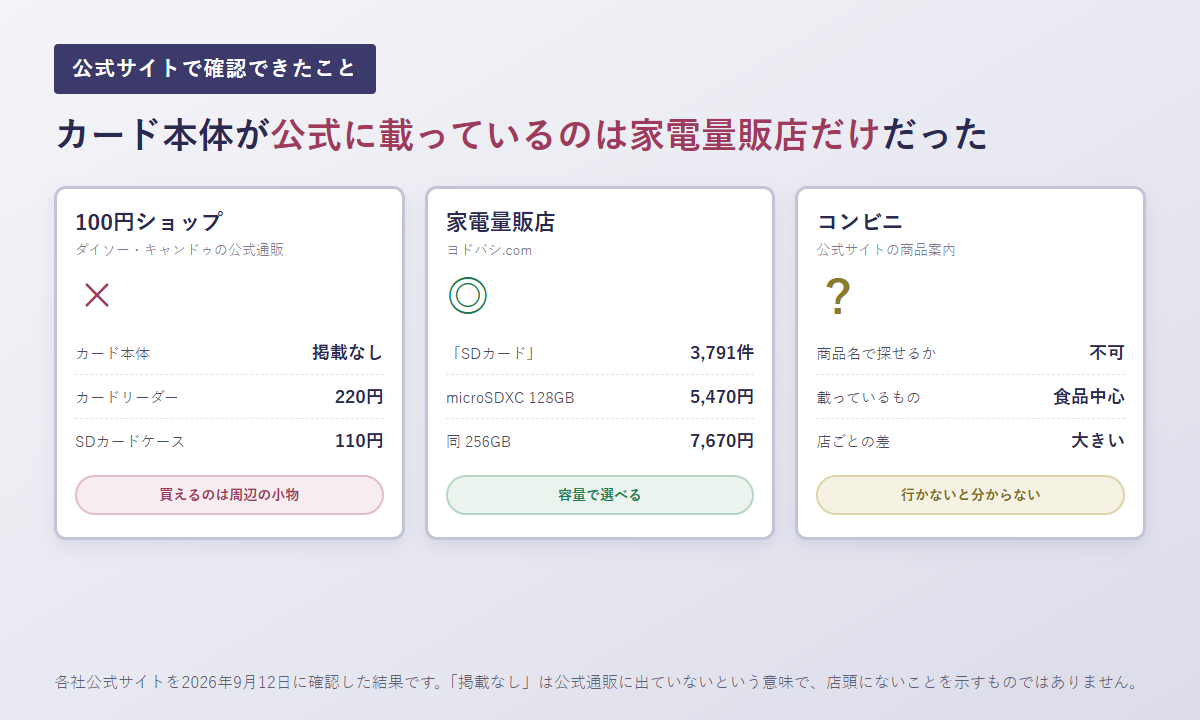Screen dimensions: 1200x720
Task: Click the 7,670円 price
Action: point(722,440)
